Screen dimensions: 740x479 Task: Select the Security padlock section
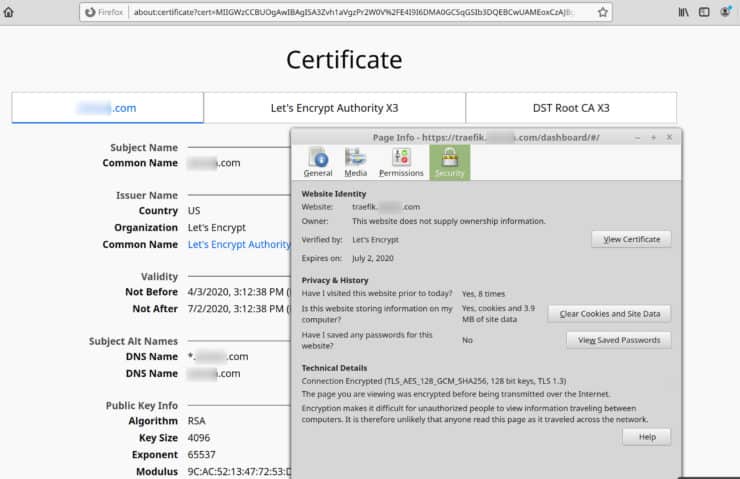[x=449, y=162]
